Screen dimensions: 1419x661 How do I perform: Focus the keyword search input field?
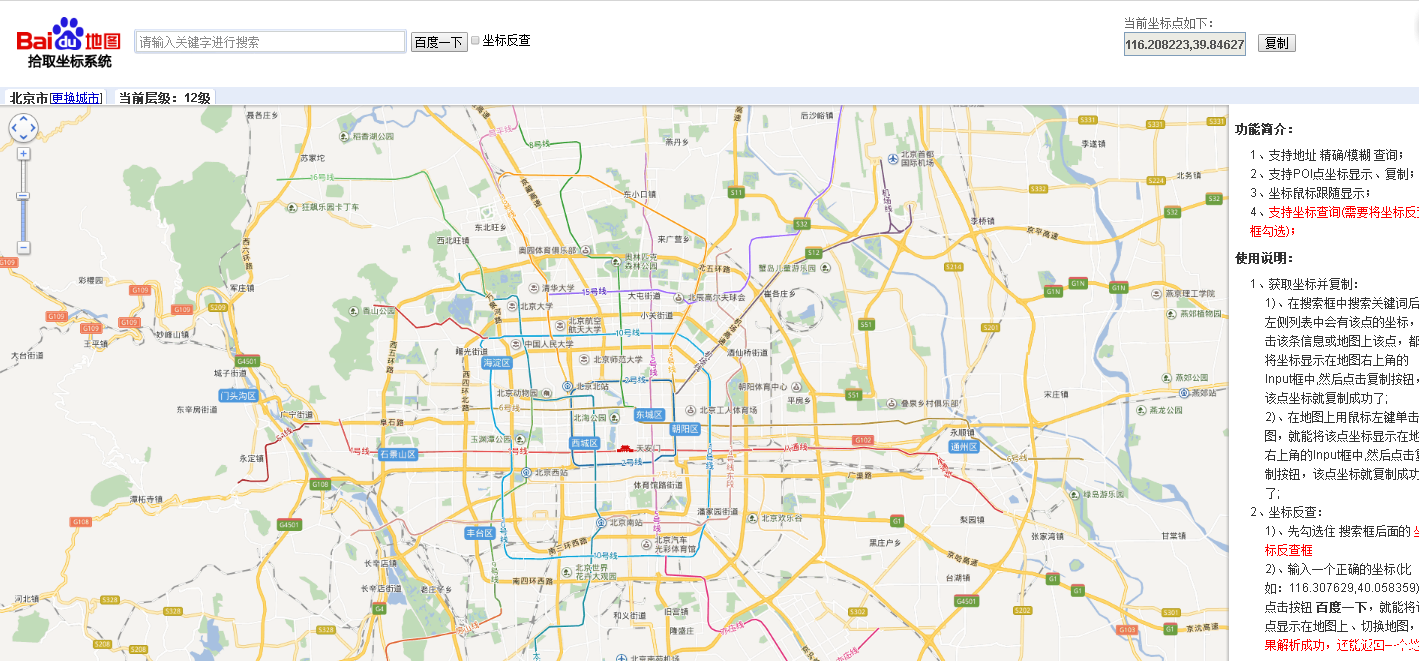269,42
